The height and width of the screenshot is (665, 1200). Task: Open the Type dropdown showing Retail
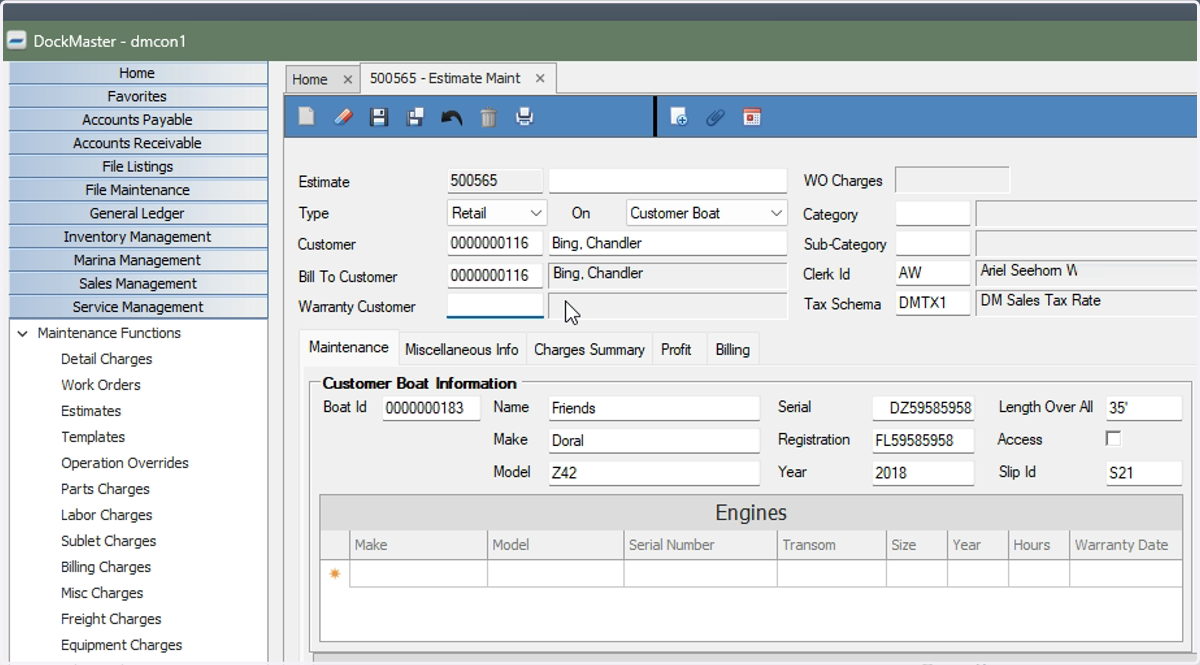point(497,213)
